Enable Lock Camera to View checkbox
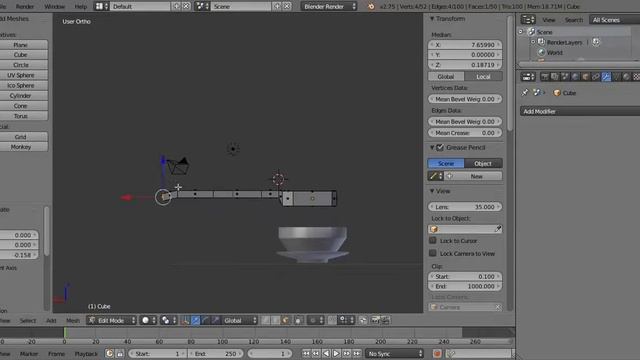The image size is (640, 360). [x=433, y=253]
